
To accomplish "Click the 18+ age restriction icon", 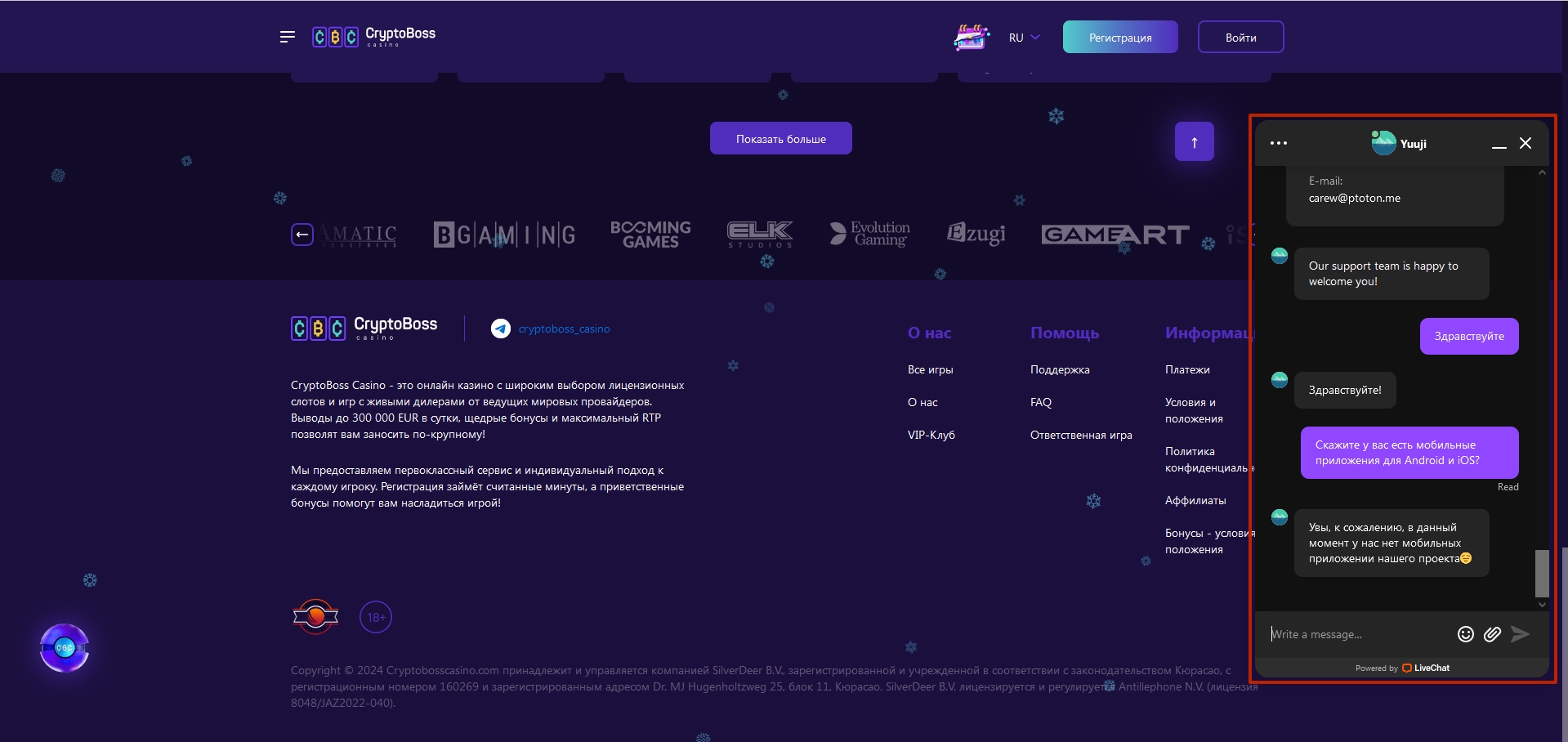I will point(376,617).
